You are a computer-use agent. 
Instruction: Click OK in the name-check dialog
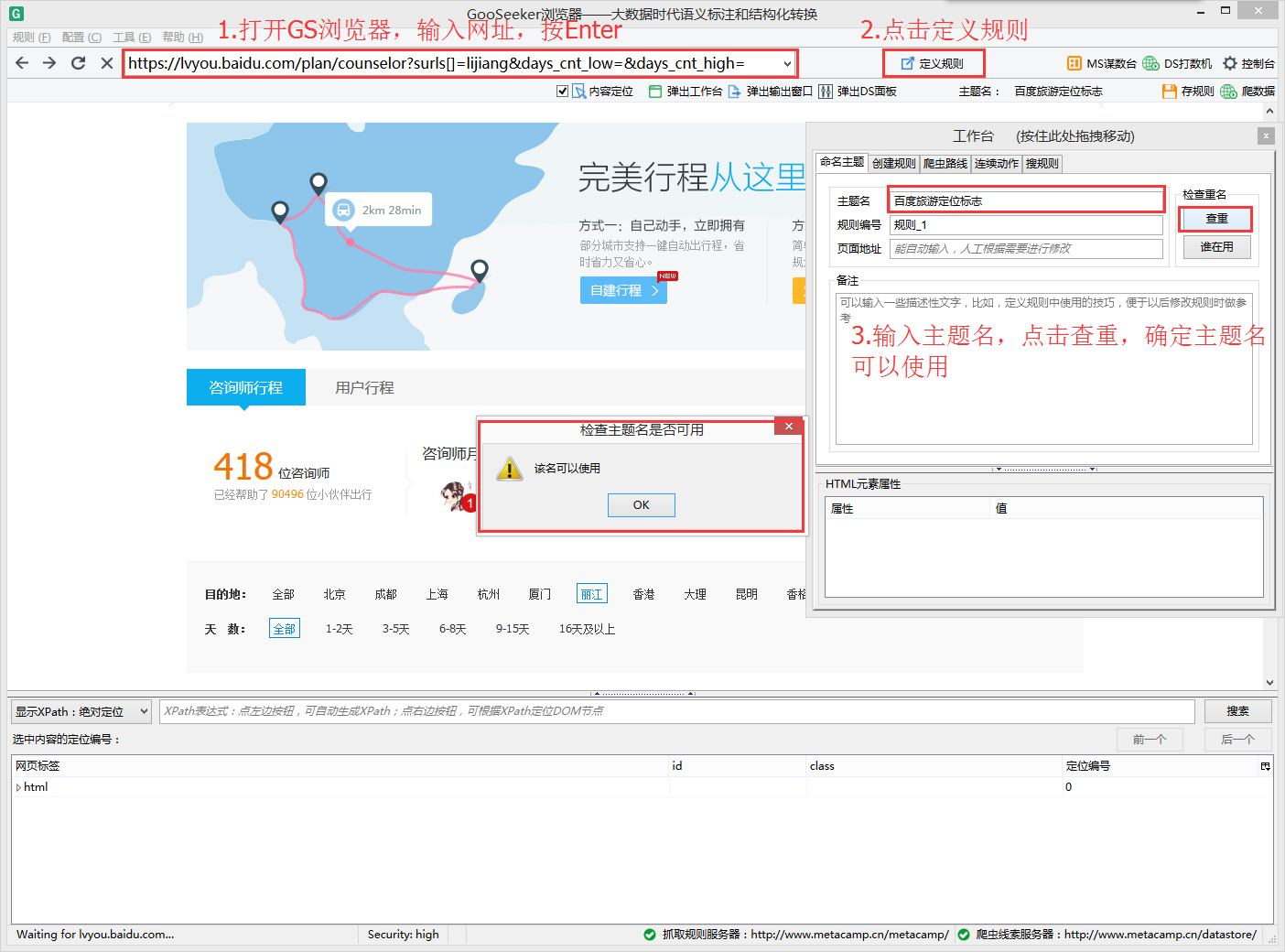(641, 505)
